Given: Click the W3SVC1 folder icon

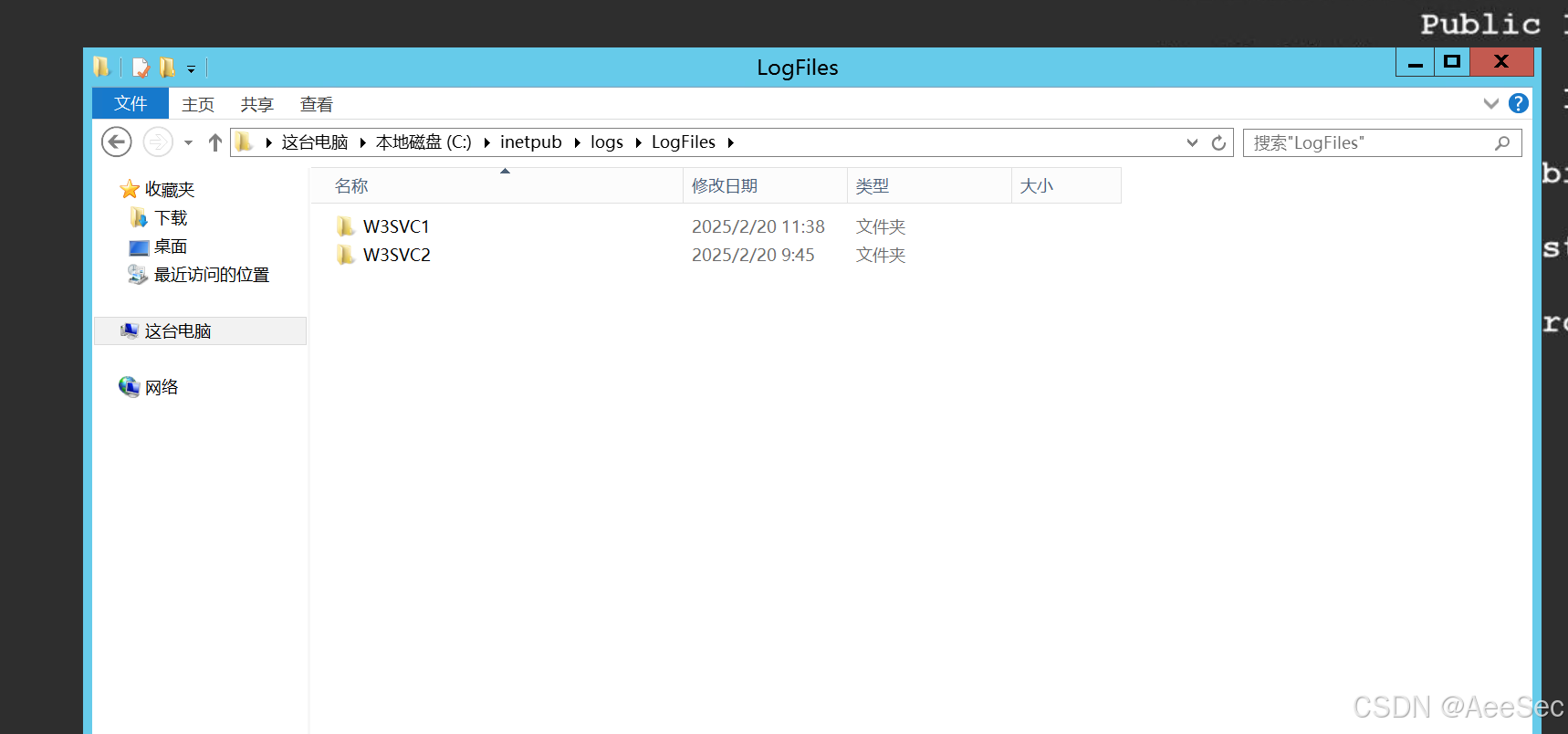Looking at the screenshot, I should click(x=345, y=225).
